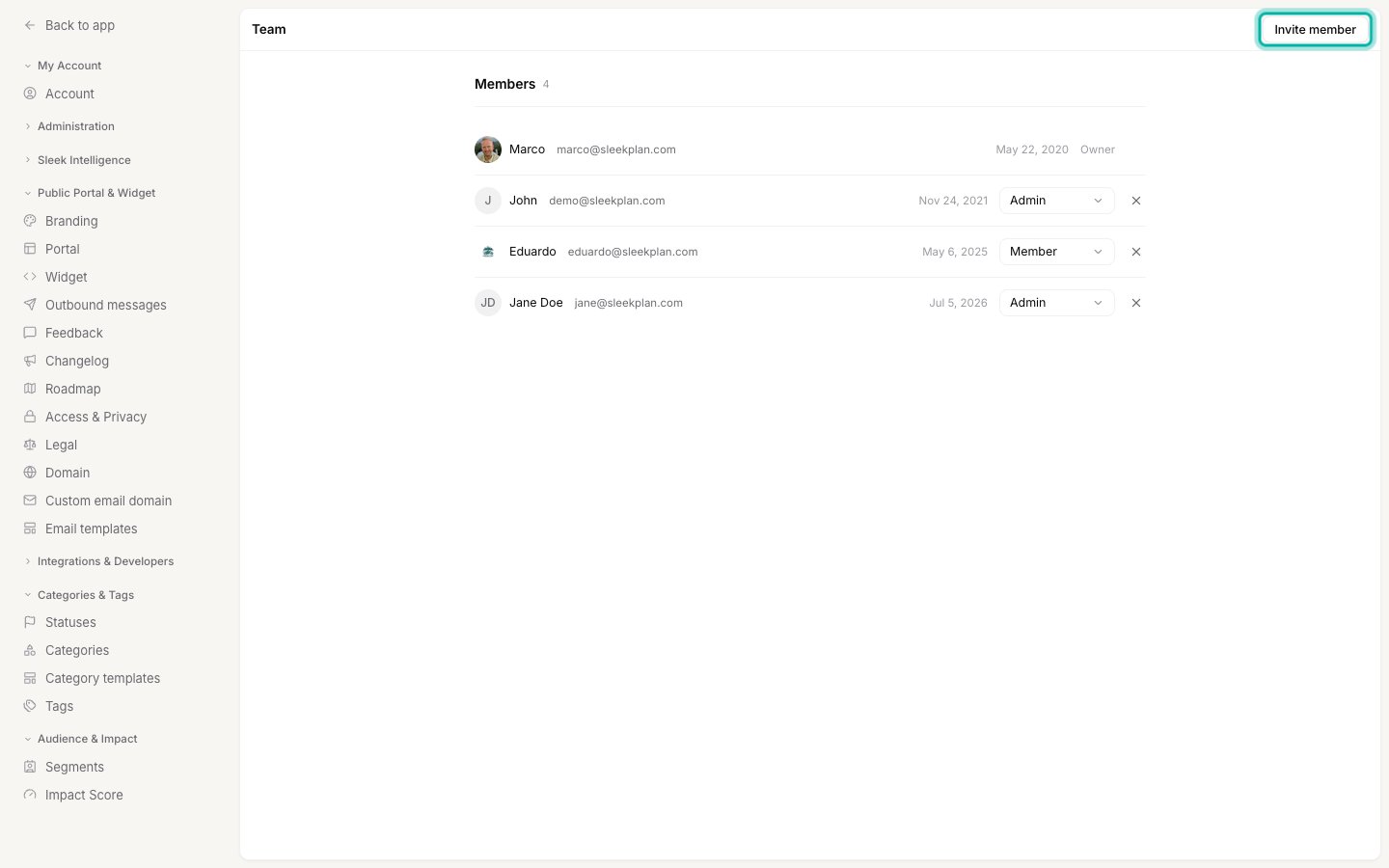Go to Category templates
The image size is (1389, 868).
103,678
